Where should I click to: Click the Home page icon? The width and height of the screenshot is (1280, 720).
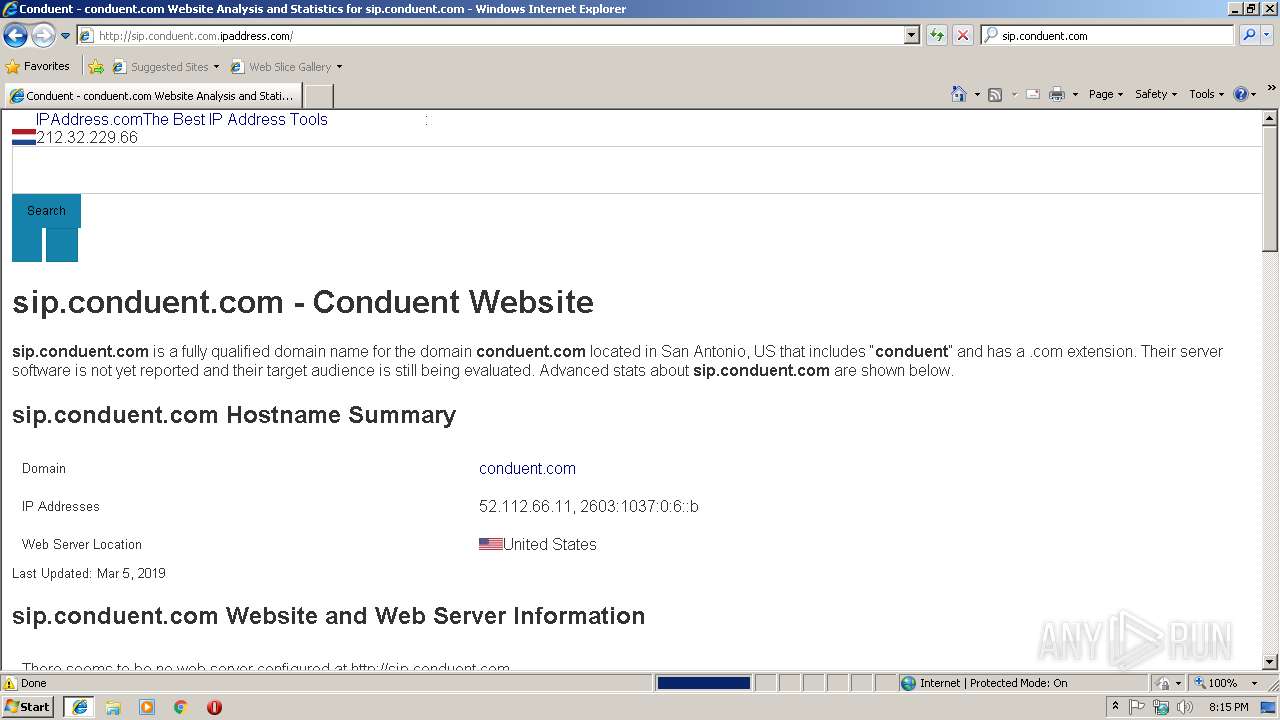point(959,94)
